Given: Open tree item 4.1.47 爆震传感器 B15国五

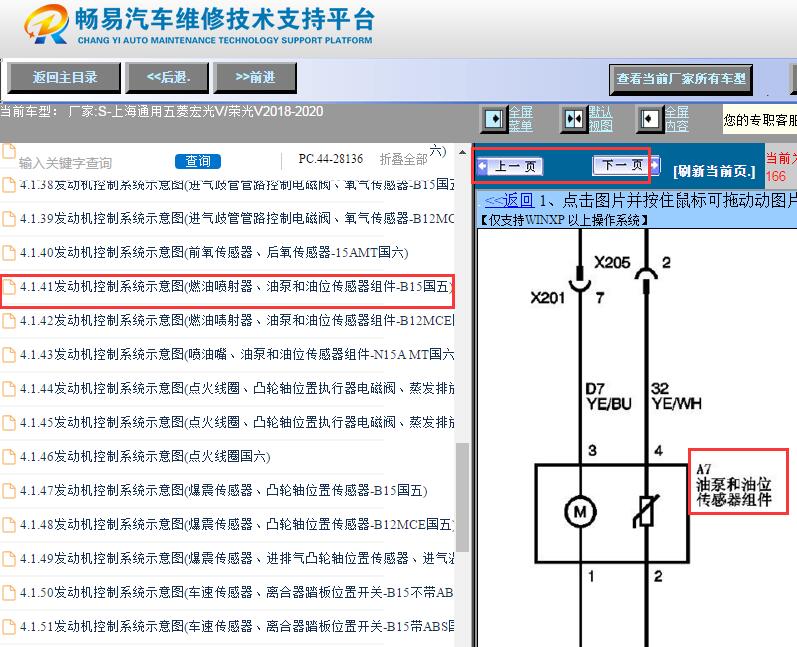Looking at the screenshot, I should tap(223, 490).
